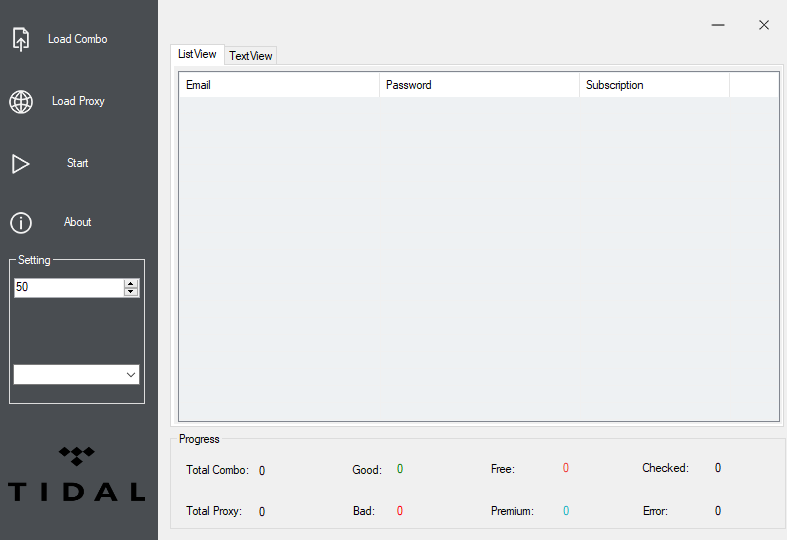Click the Progress group title
The image size is (787, 540).
click(x=199, y=439)
